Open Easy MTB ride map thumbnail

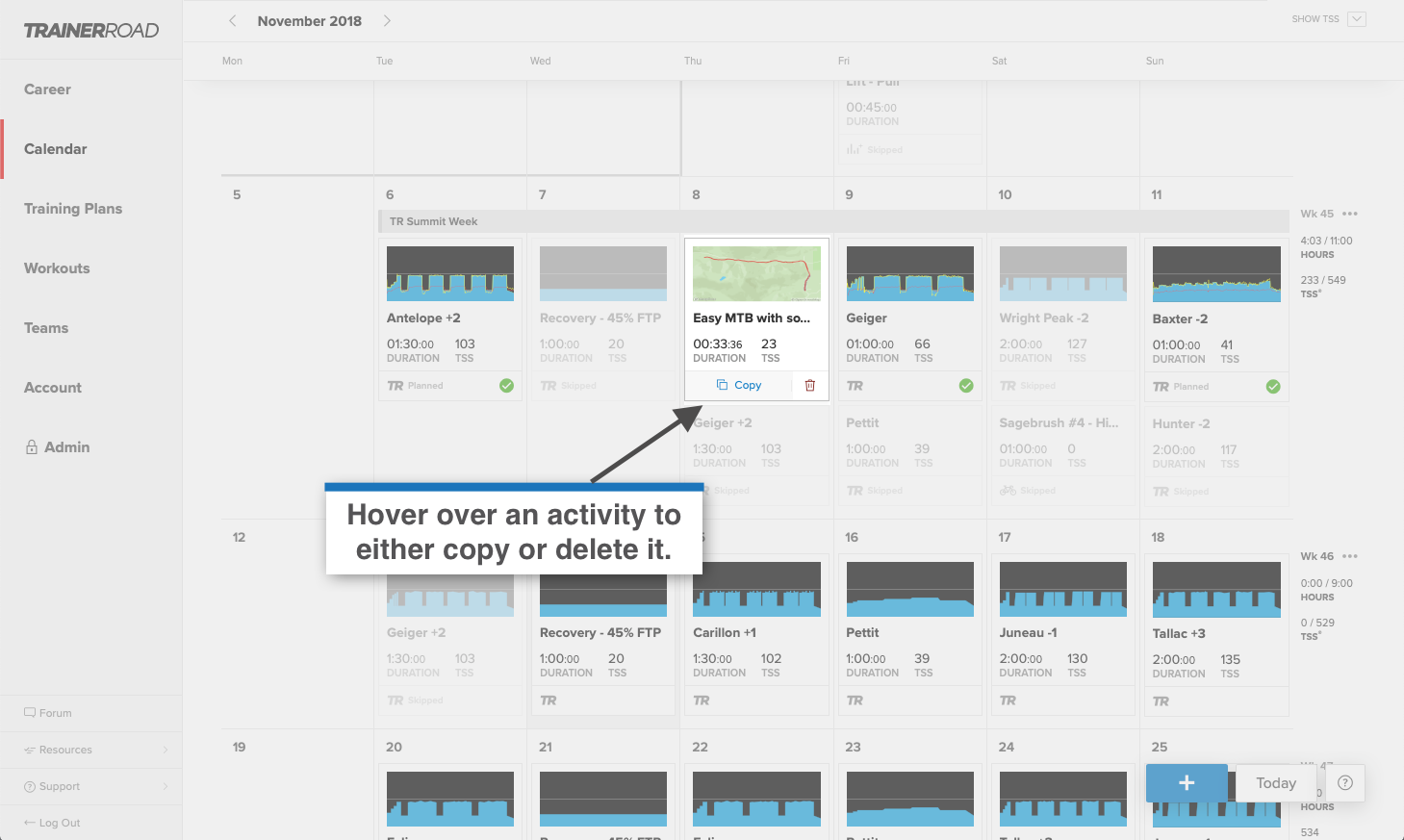tap(756, 274)
